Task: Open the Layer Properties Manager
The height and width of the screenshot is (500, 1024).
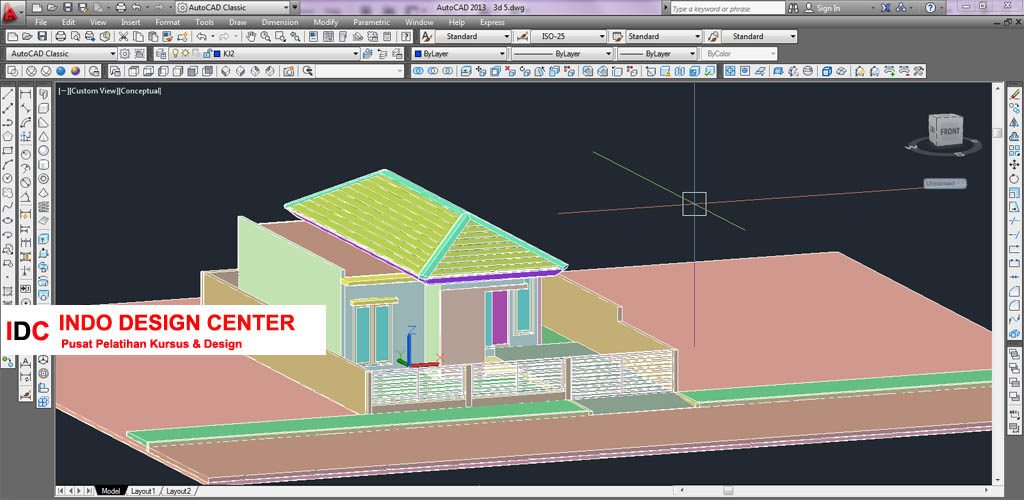Action: 161,54
